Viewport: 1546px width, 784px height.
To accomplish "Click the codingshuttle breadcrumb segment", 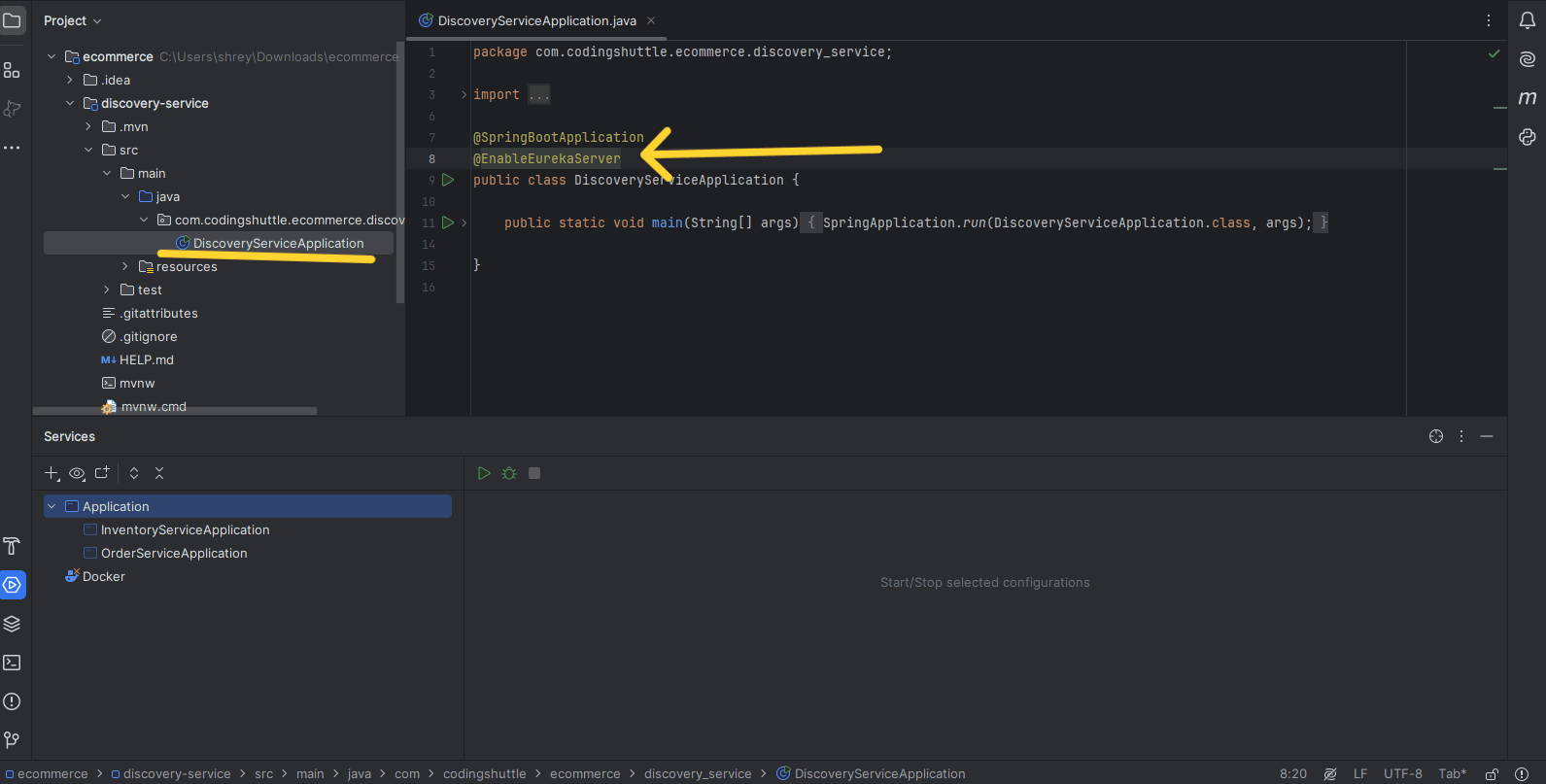I will click(x=484, y=773).
